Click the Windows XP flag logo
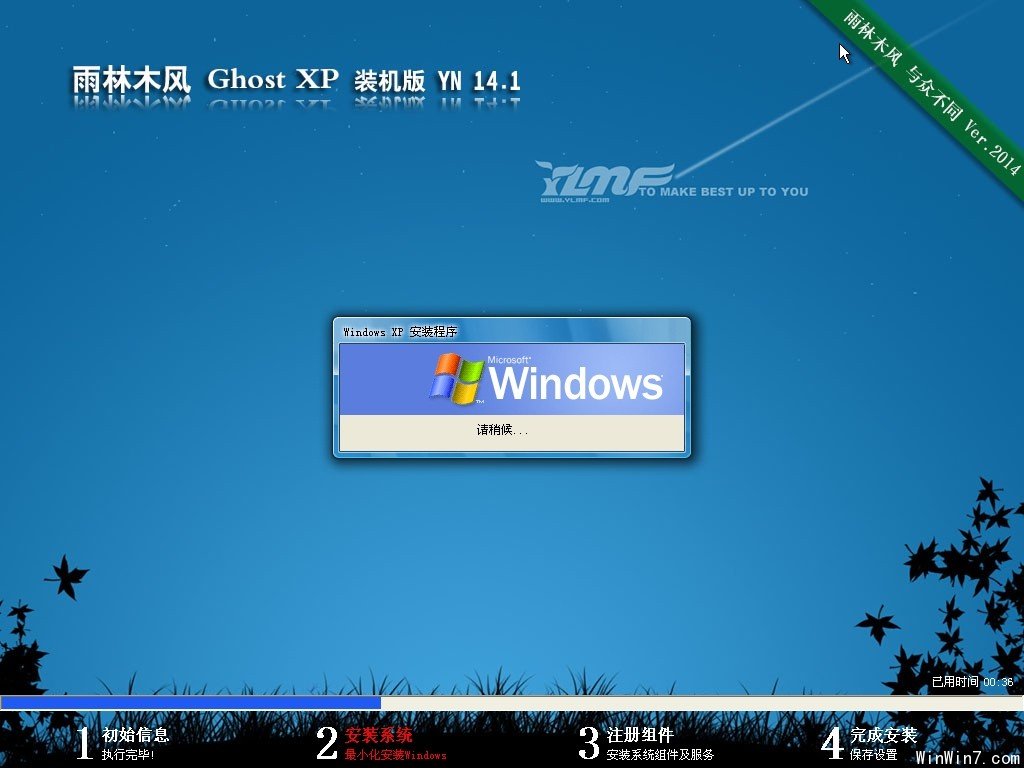This screenshot has height=768, width=1024. tap(456, 378)
